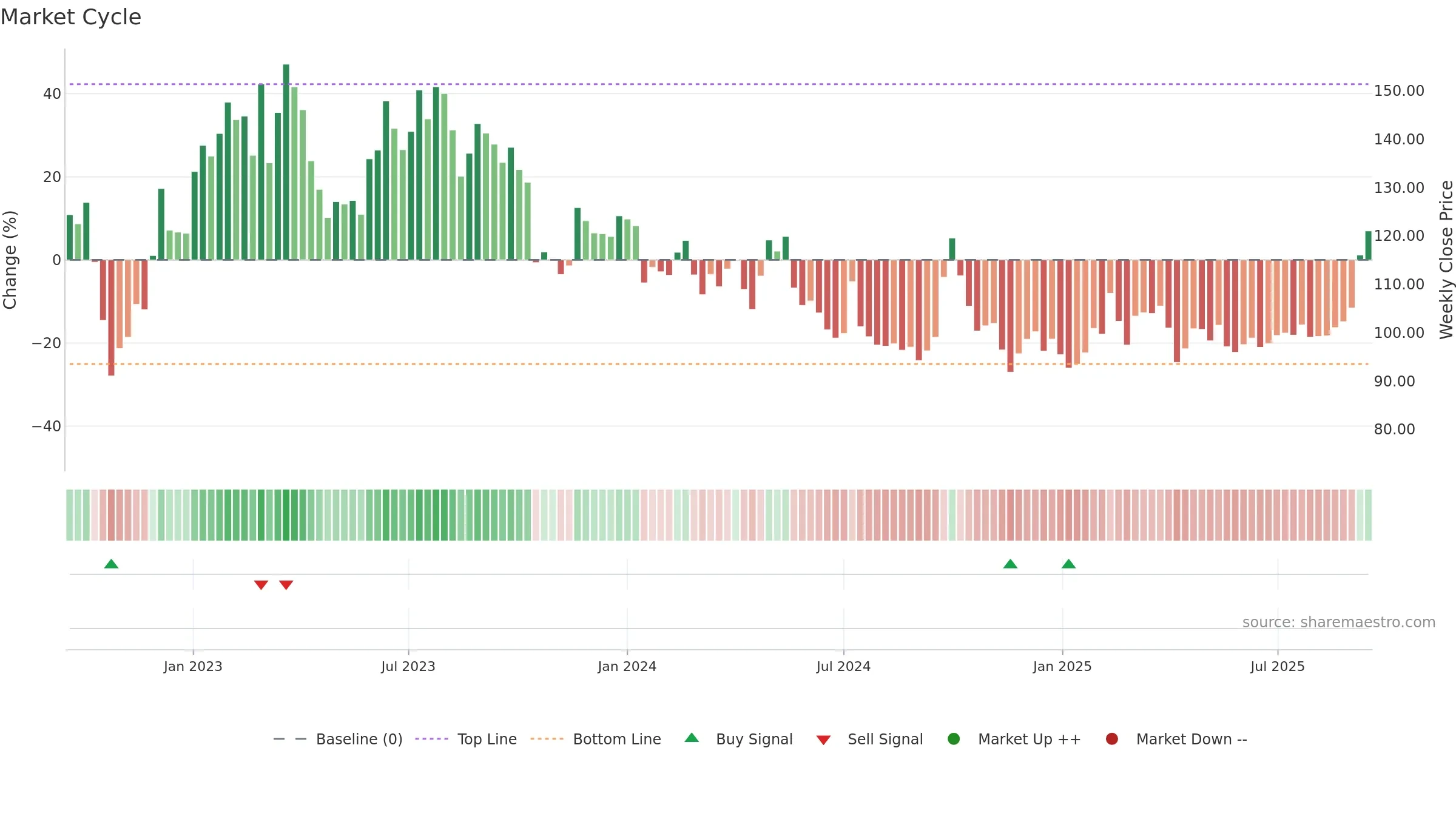Click the green Buy Signal triangle icon in legend
Image resolution: width=1456 pixels, height=819 pixels.
tap(692, 738)
